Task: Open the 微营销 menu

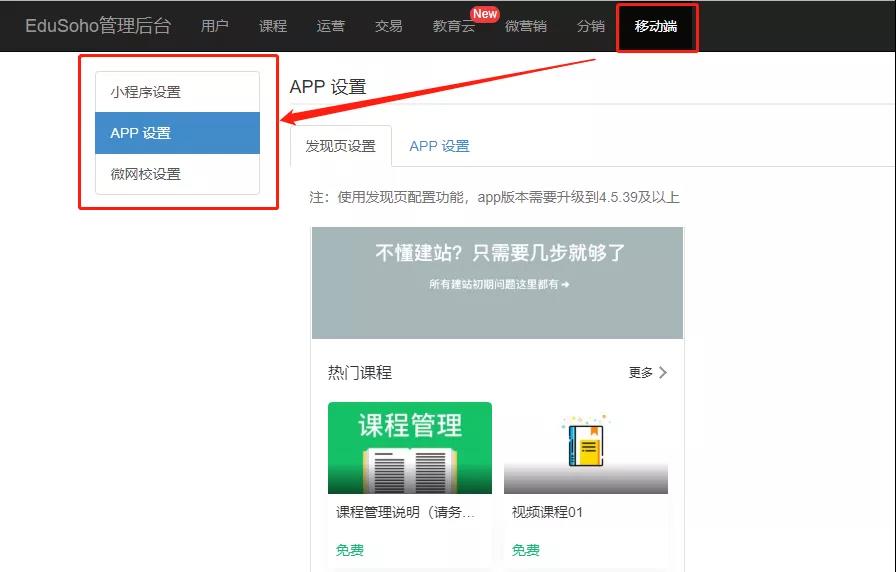Action: (x=526, y=26)
